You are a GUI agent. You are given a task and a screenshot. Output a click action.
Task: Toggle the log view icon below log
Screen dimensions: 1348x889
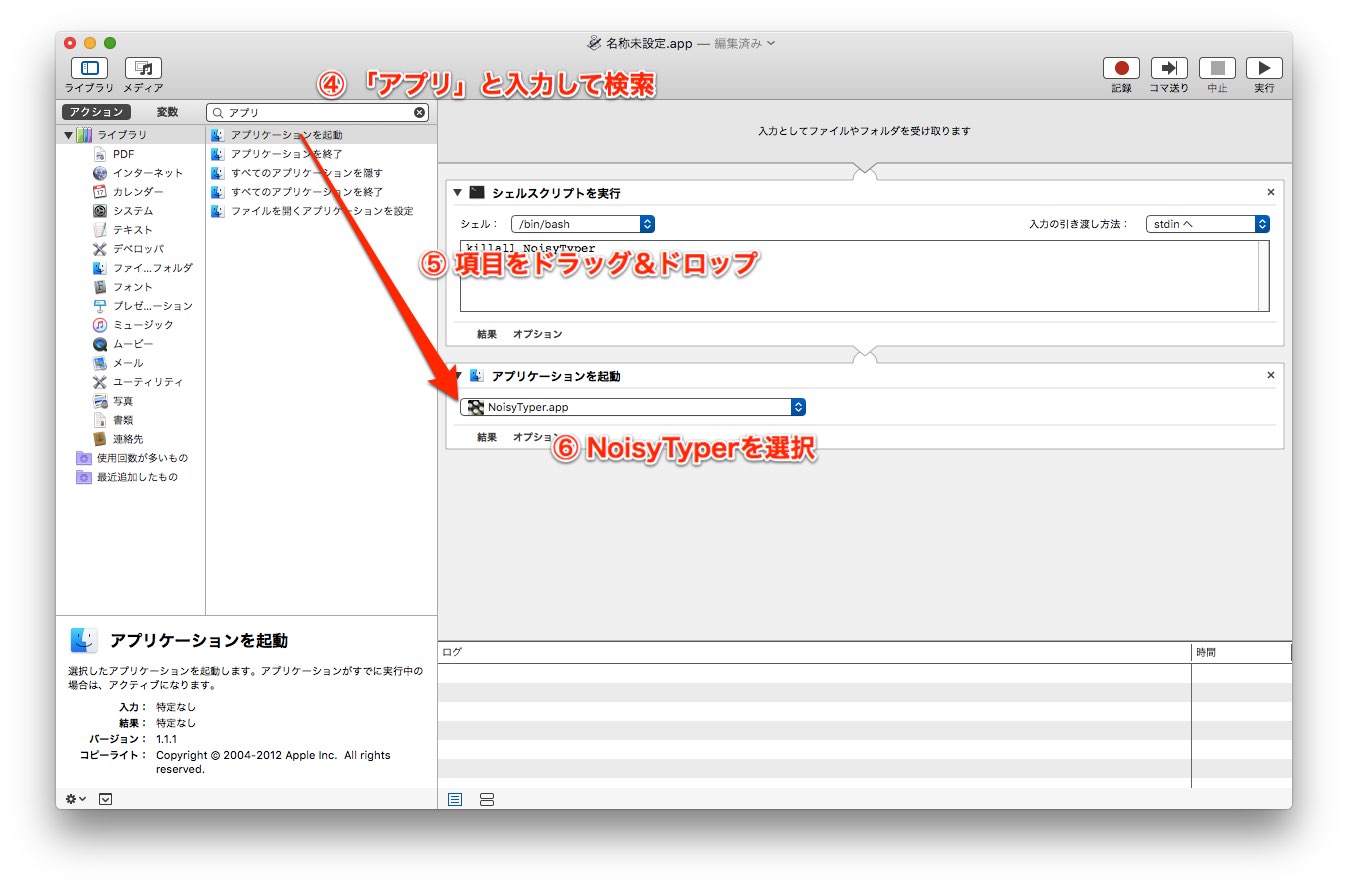[x=455, y=800]
